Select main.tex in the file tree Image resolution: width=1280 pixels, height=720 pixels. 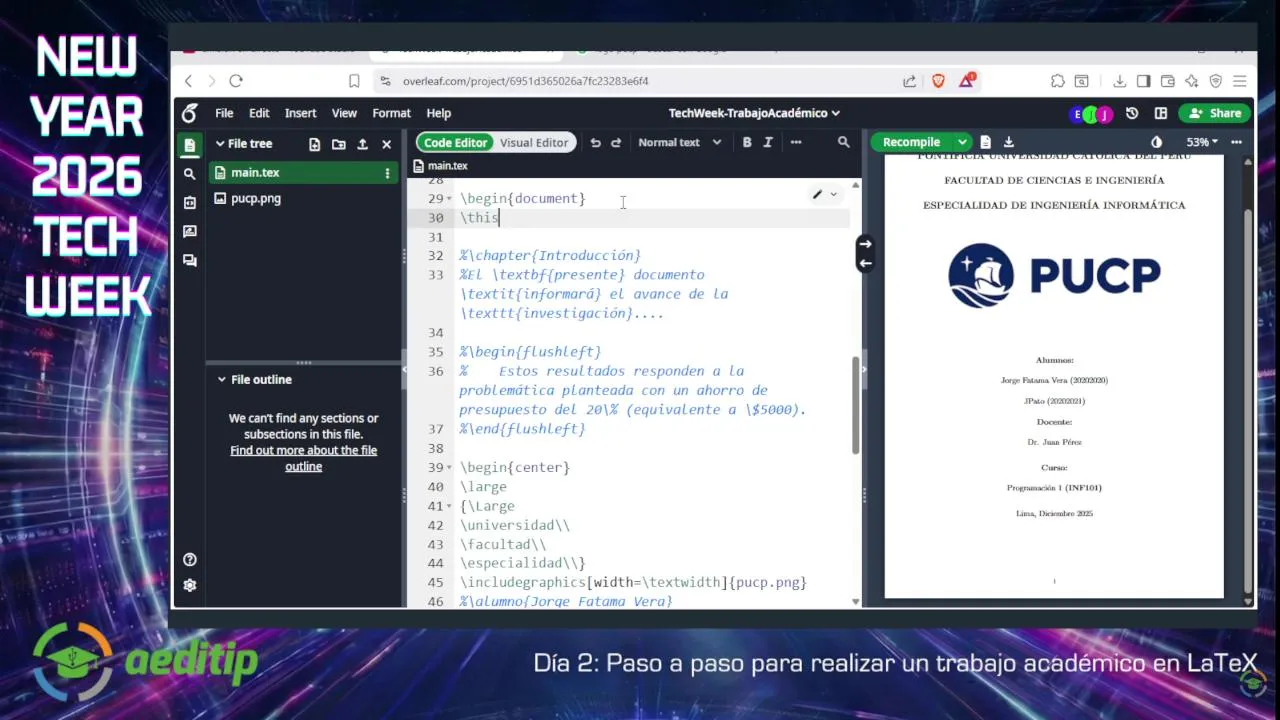click(304, 173)
